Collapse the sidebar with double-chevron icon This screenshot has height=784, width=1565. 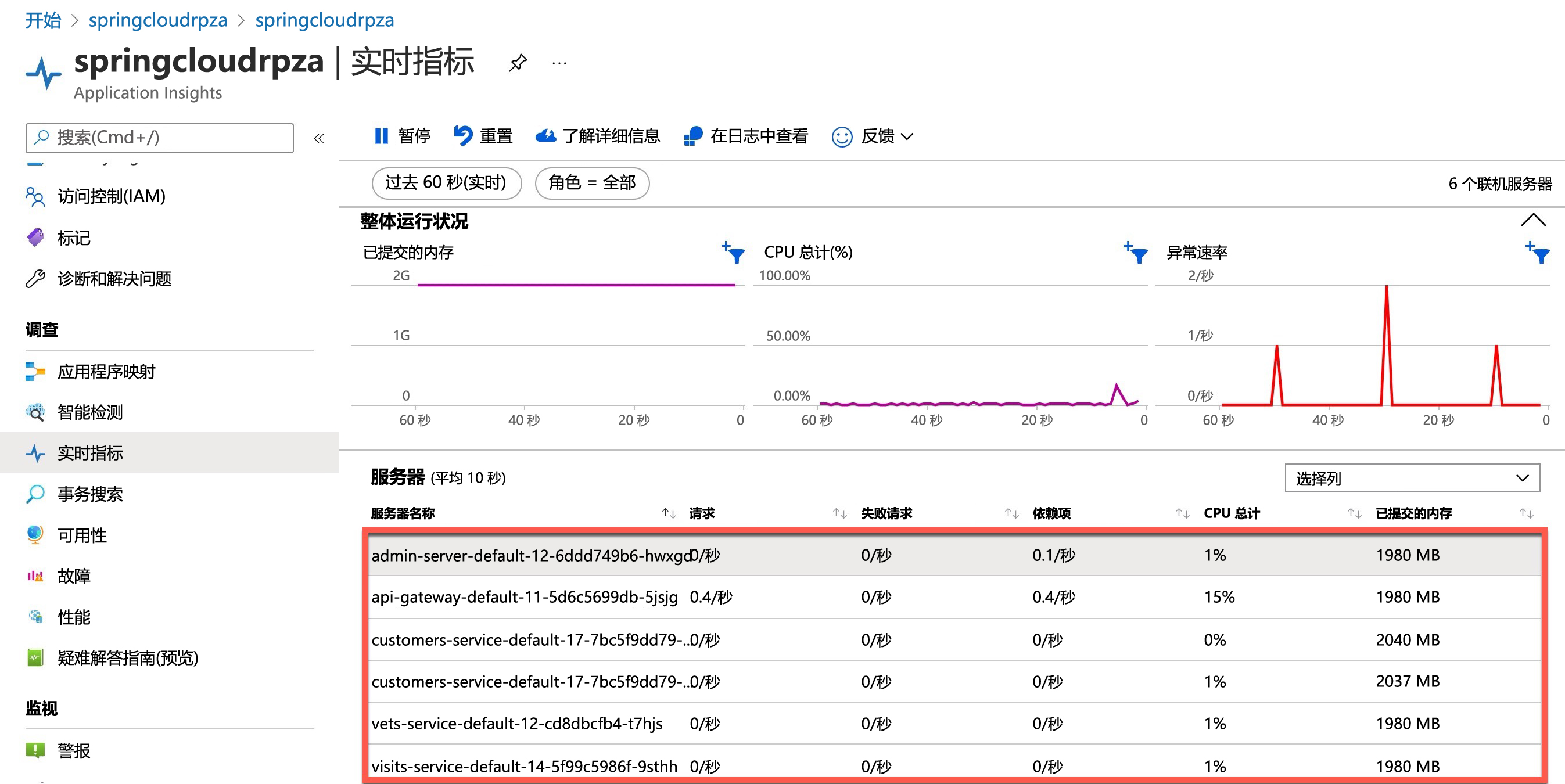point(319,138)
